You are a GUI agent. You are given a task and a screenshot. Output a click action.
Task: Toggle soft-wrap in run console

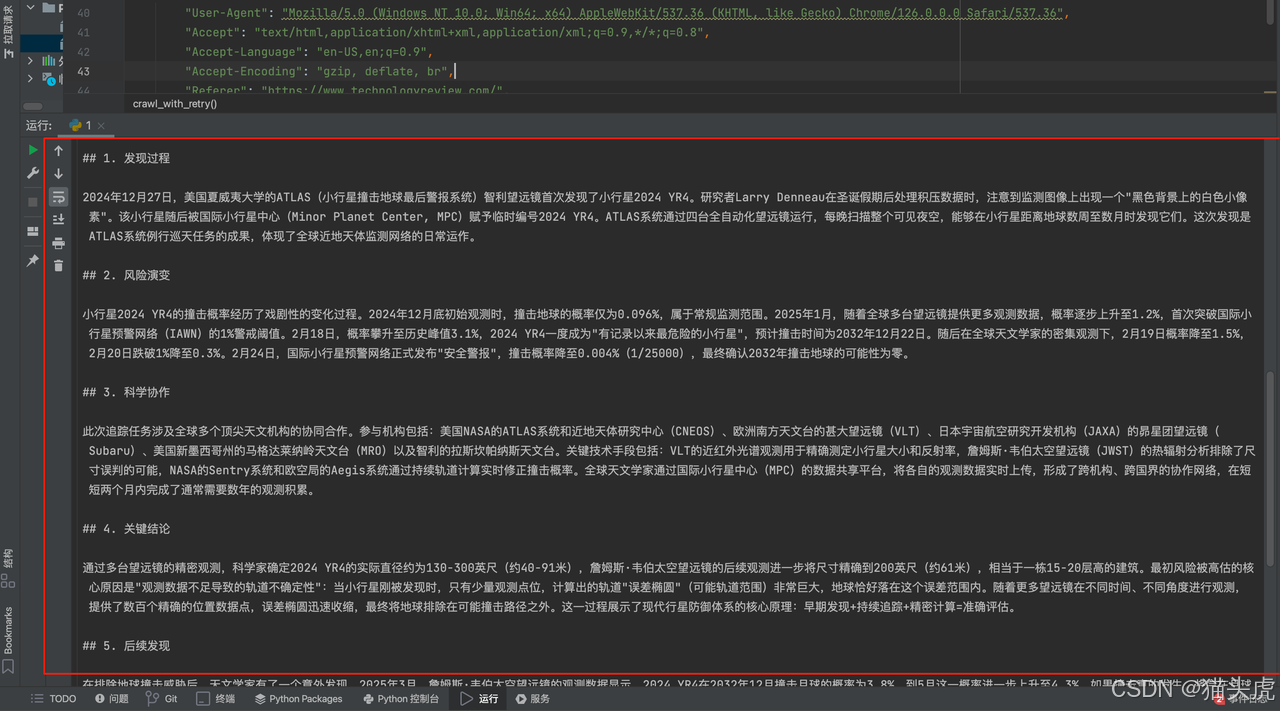pos(59,197)
